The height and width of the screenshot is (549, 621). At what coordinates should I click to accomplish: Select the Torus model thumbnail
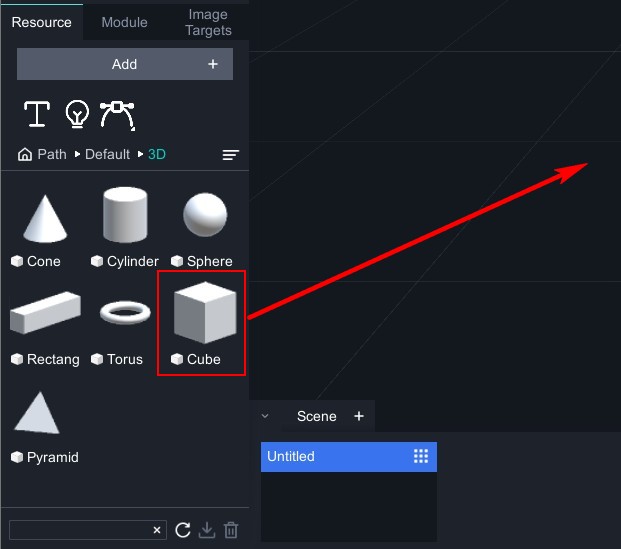coord(125,313)
